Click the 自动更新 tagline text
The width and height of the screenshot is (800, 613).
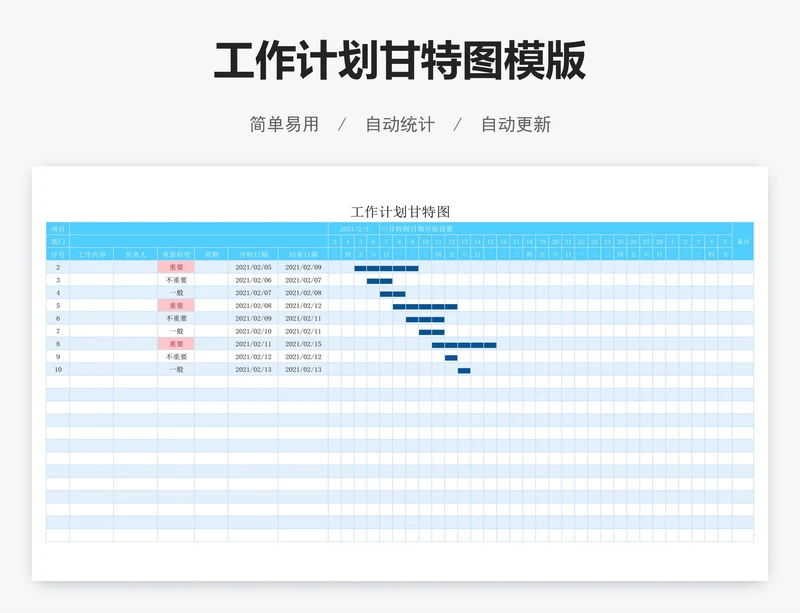point(516,125)
